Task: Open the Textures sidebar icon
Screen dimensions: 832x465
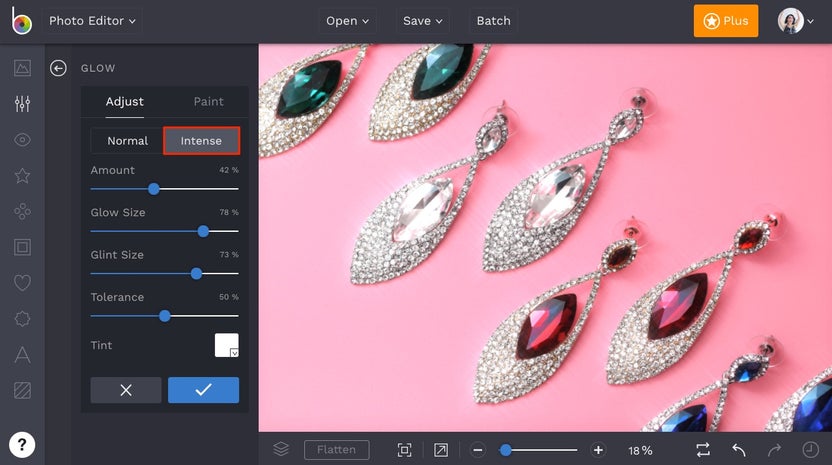Action: click(22, 390)
